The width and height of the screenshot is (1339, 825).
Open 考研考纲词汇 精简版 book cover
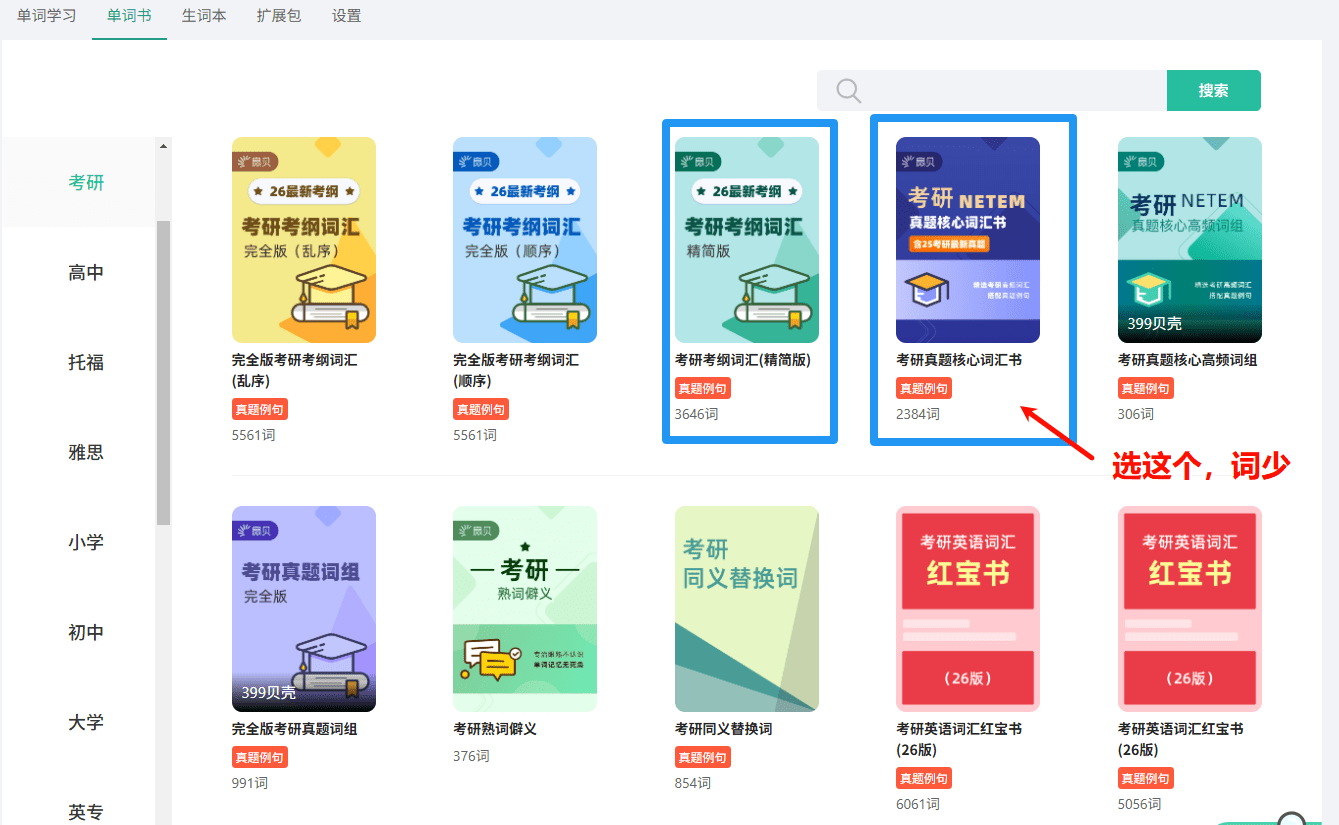[747, 240]
